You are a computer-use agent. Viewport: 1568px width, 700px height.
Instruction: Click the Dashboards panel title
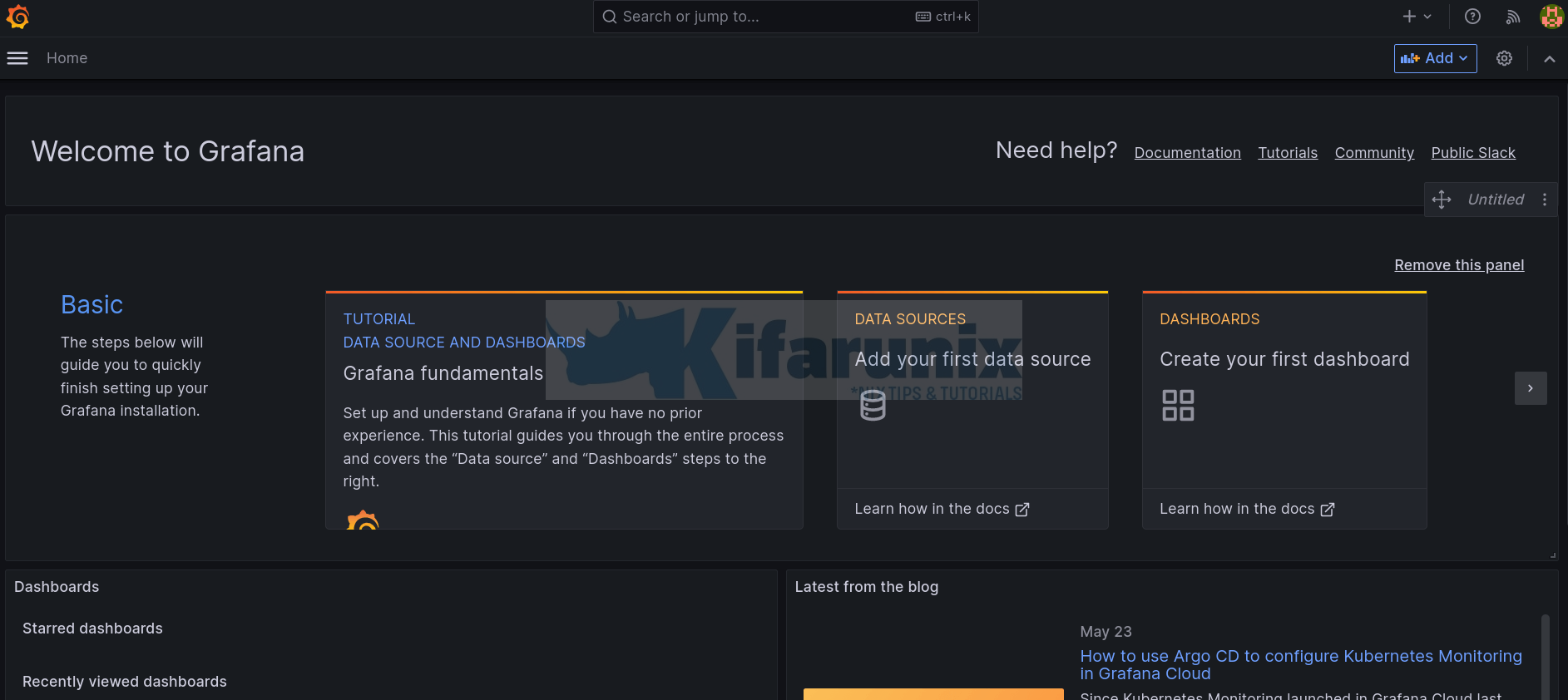point(57,587)
